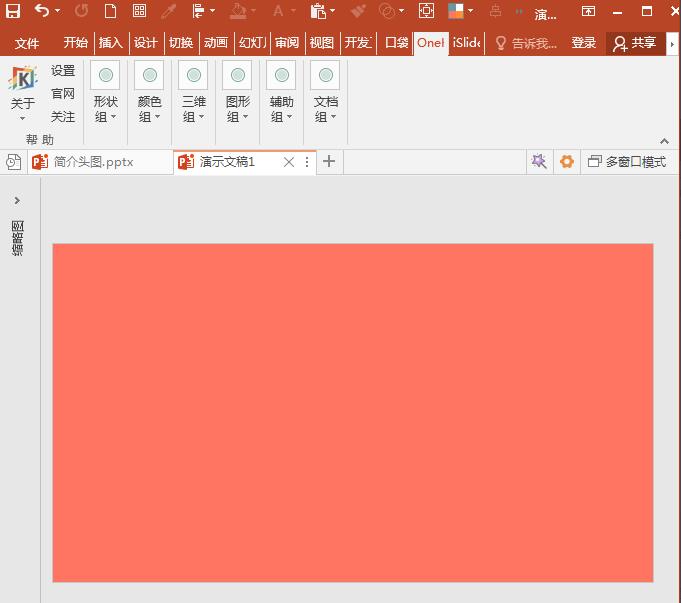Click the 共享 share button

[x=635, y=43]
